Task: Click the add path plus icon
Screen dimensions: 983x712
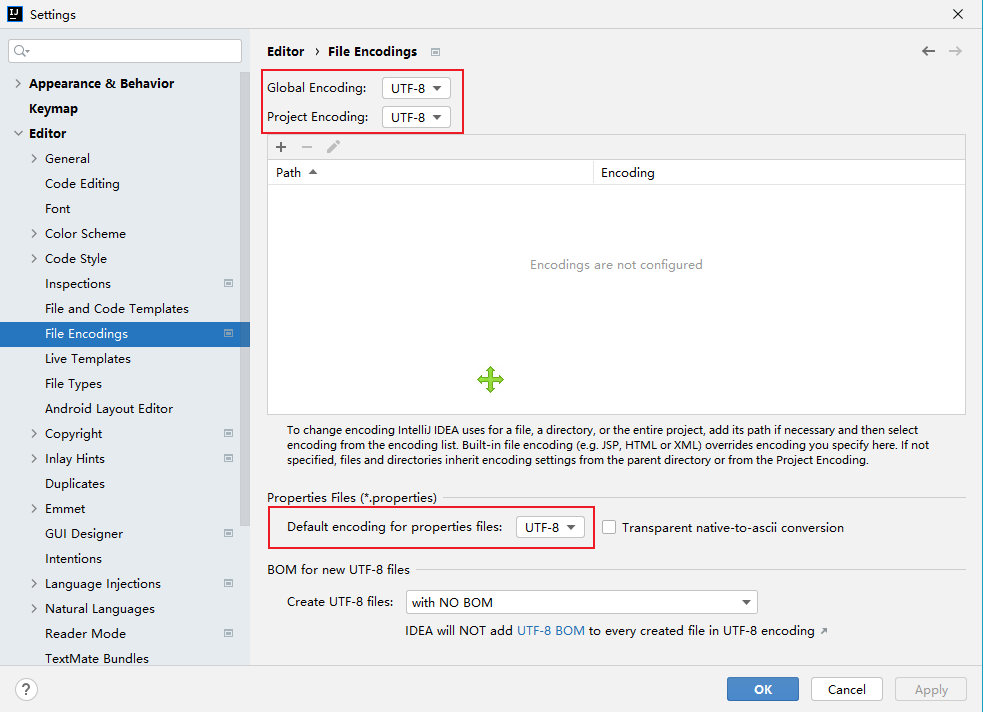Action: [281, 147]
